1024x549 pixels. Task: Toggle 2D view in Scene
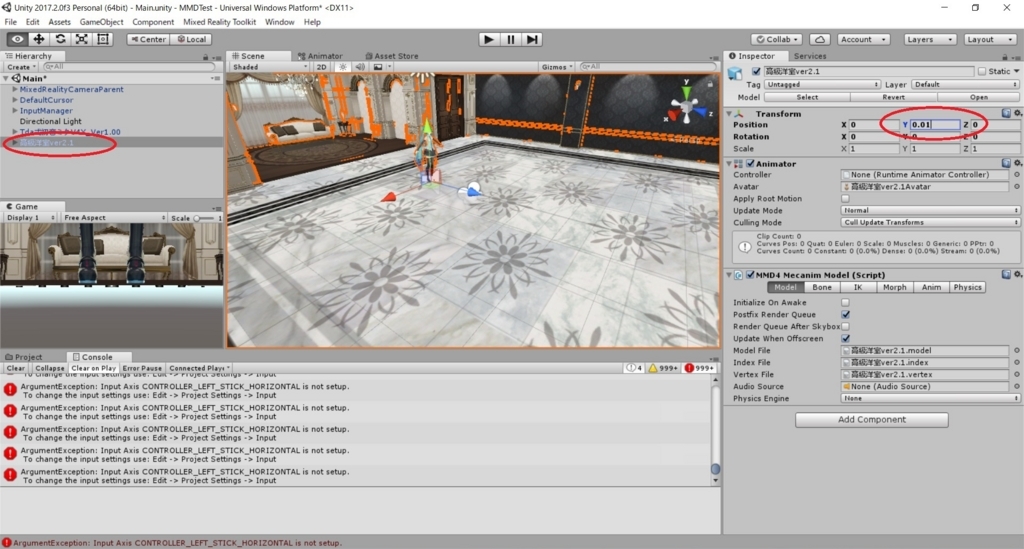pyautogui.click(x=321, y=67)
